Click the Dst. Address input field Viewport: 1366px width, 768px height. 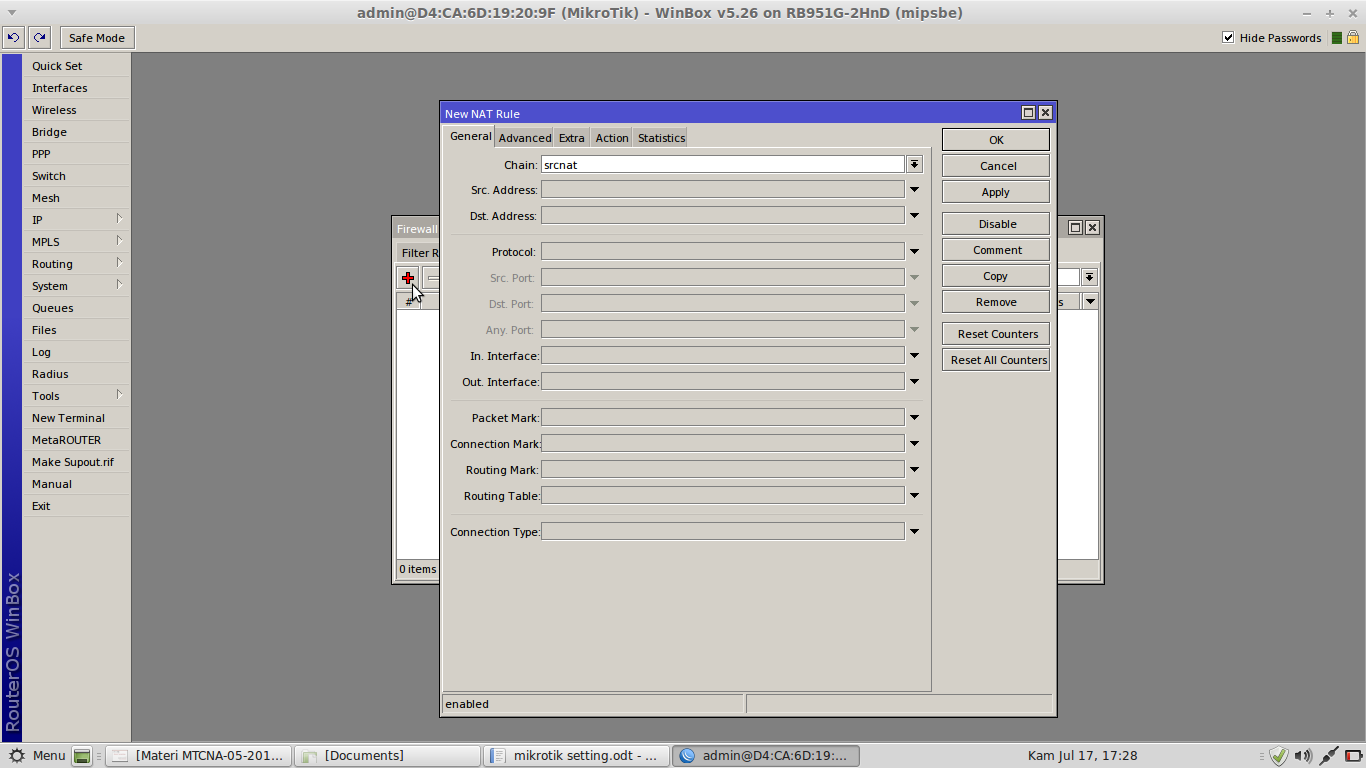click(x=723, y=215)
